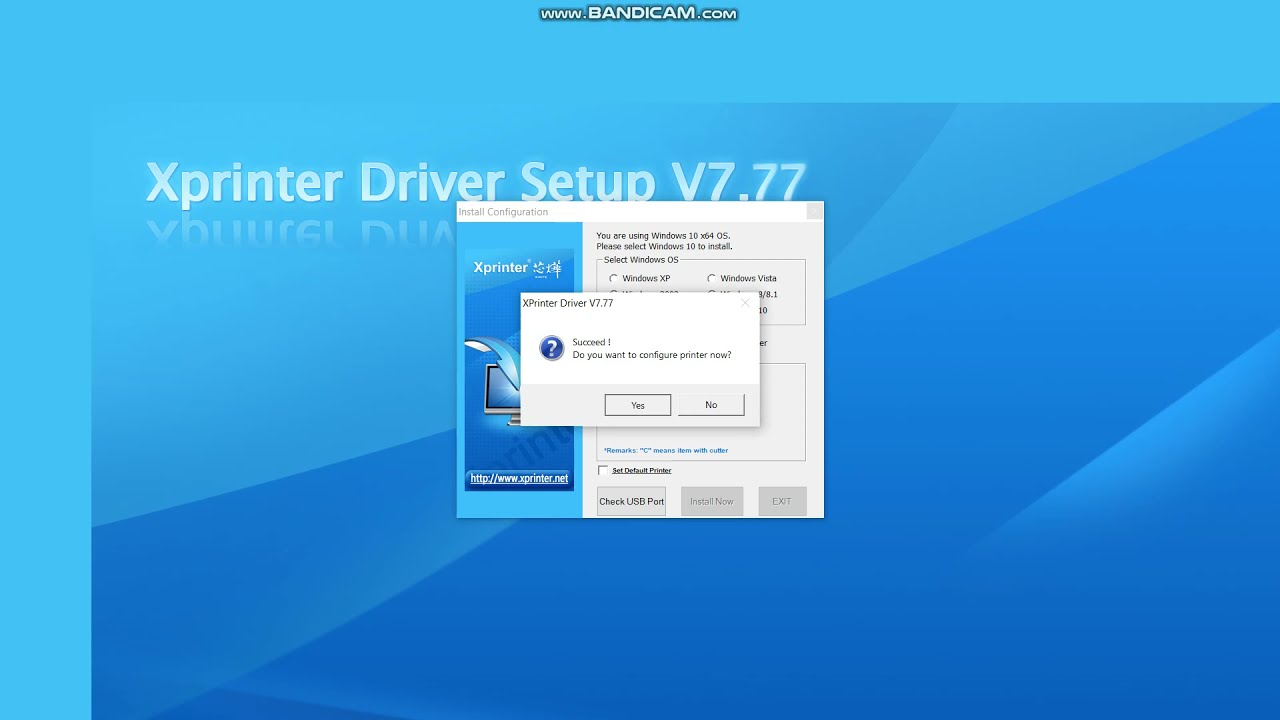Click the Check USB Port button

(631, 501)
